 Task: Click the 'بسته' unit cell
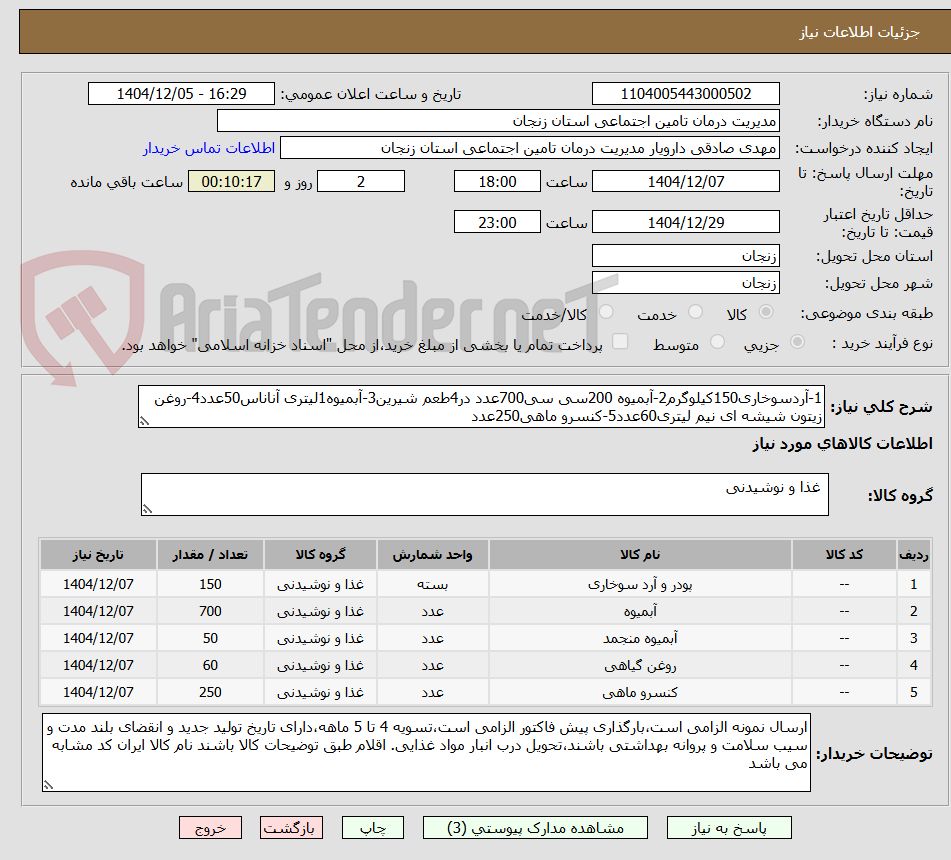[432, 584]
